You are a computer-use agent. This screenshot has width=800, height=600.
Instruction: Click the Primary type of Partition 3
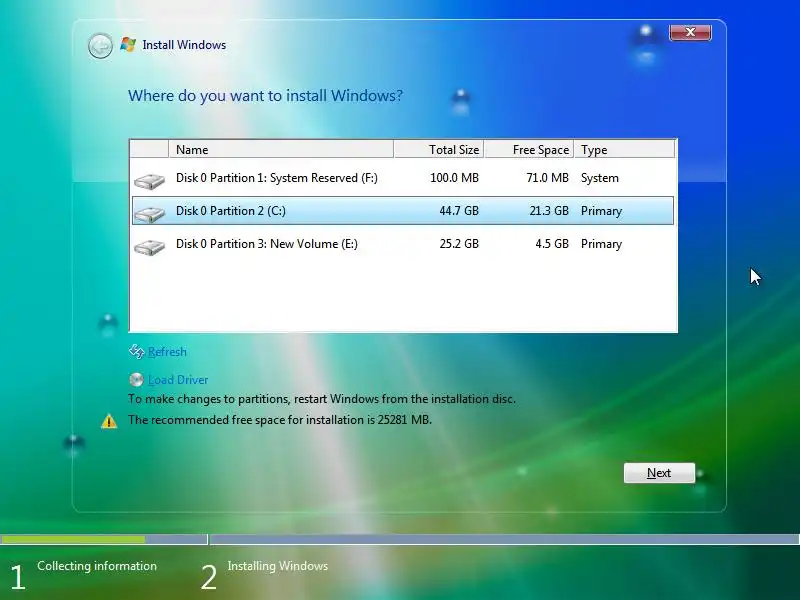601,244
